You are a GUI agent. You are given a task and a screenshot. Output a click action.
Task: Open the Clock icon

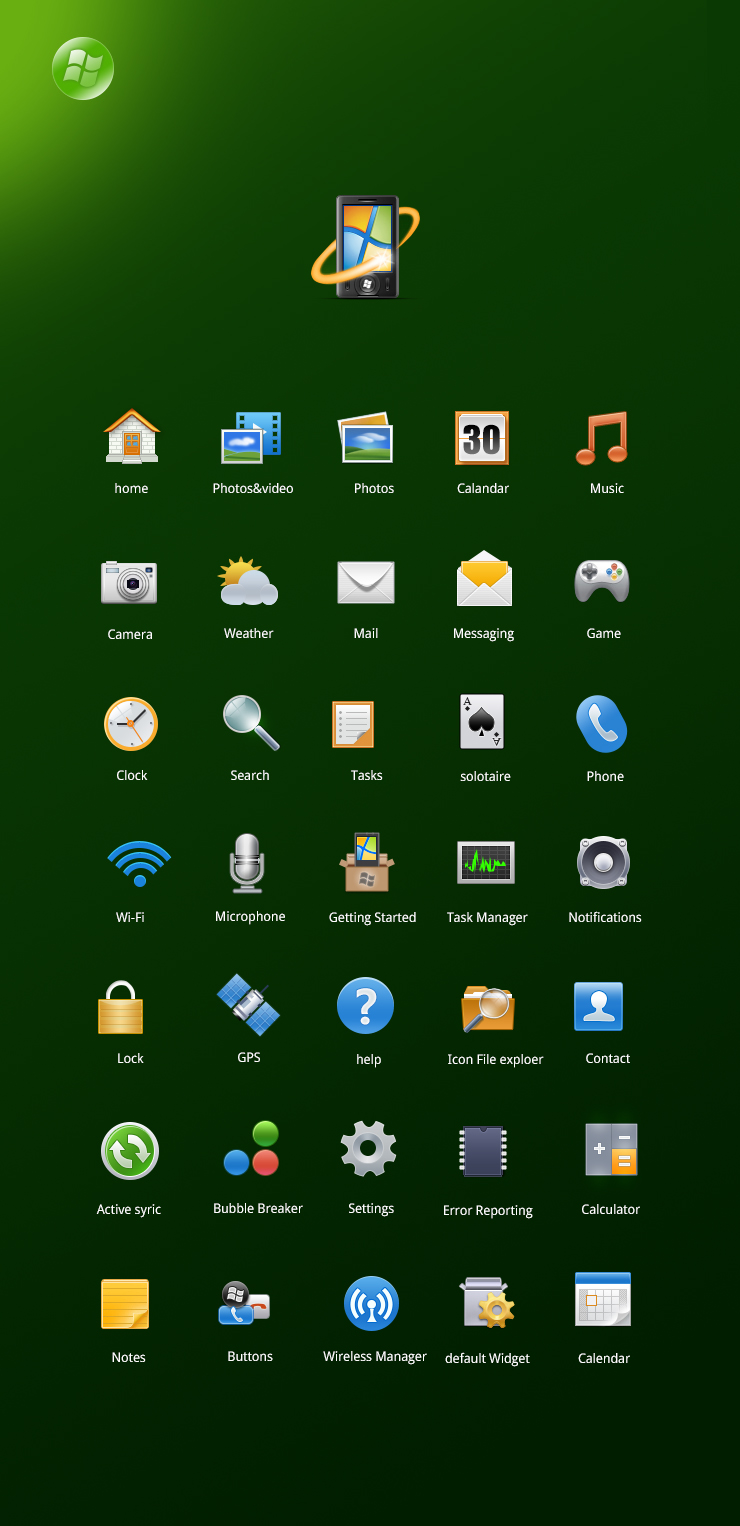click(x=131, y=724)
